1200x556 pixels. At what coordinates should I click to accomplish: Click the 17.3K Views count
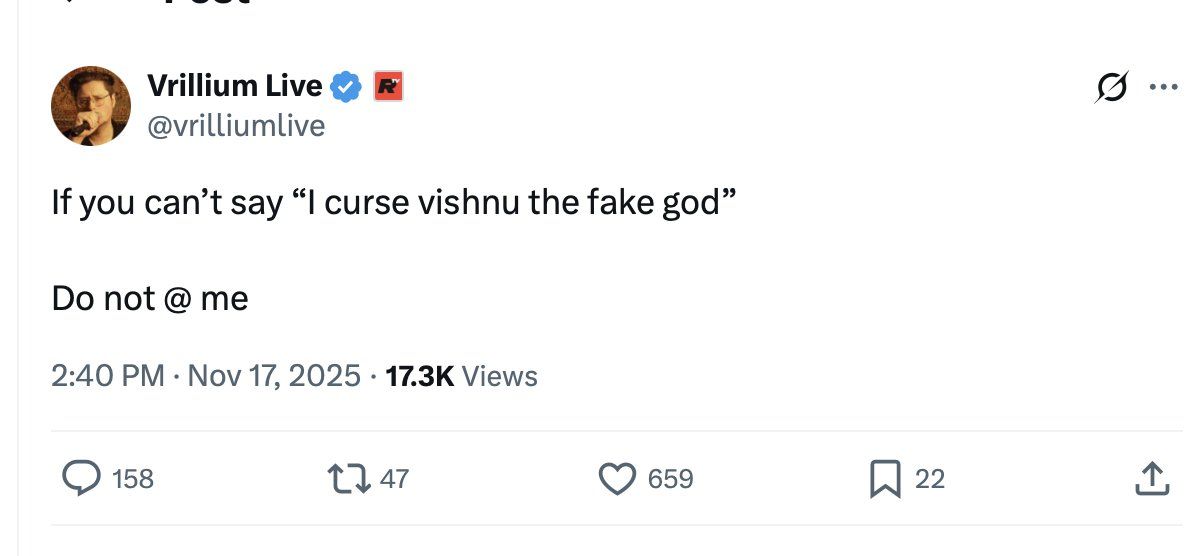point(461,376)
